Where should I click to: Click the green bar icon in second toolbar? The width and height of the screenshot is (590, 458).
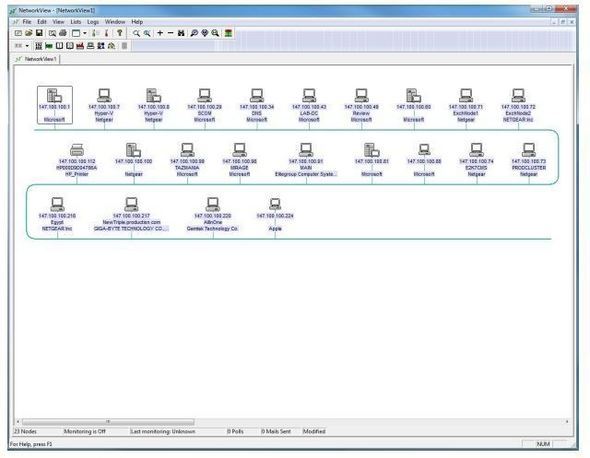click(49, 46)
